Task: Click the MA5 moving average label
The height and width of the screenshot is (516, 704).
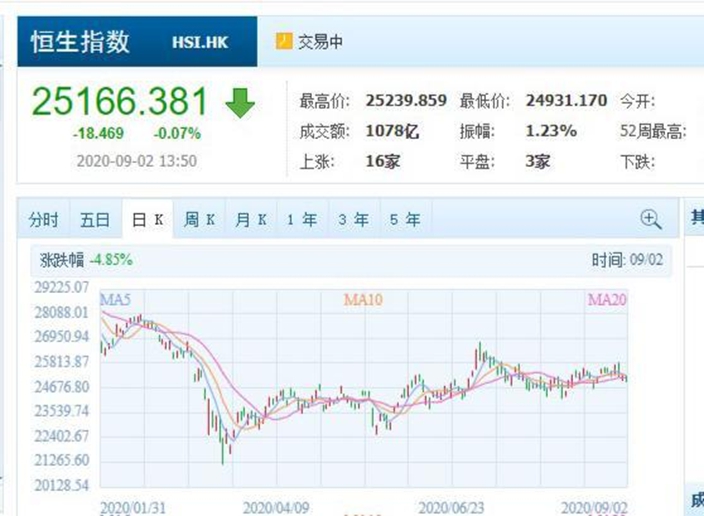Action: click(x=115, y=299)
